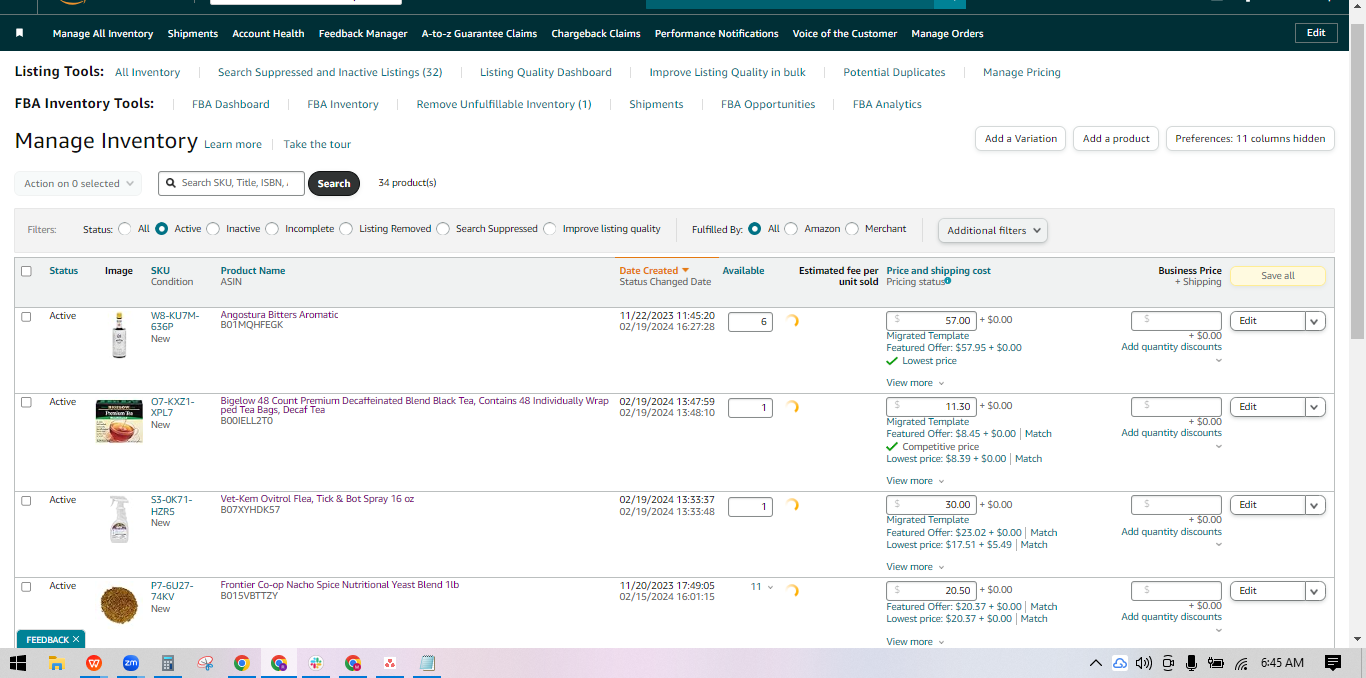The image size is (1366, 678).
Task: Open Slack from the taskbar
Action: pos(316,663)
